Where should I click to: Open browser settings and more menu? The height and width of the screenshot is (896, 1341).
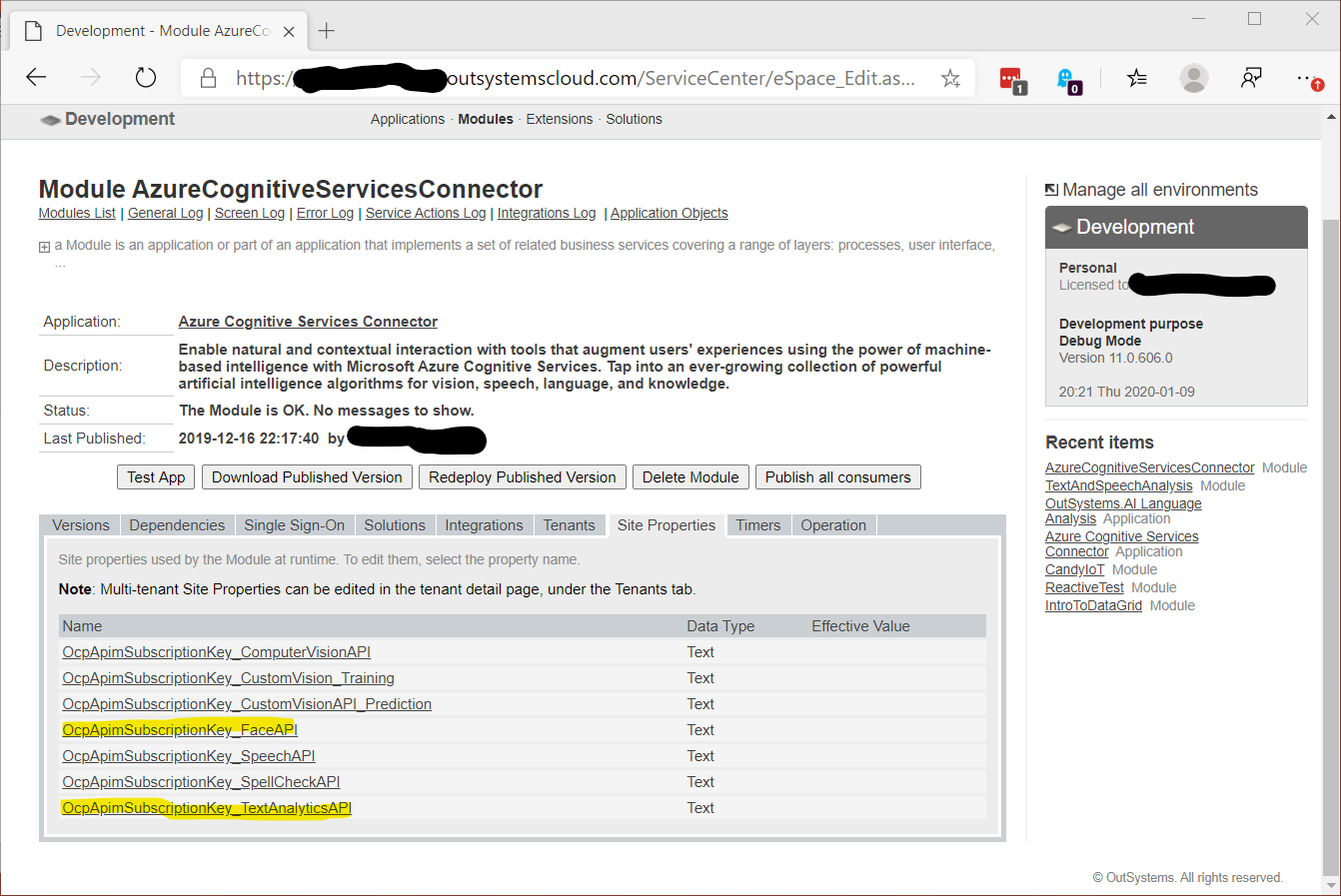pyautogui.click(x=1309, y=78)
